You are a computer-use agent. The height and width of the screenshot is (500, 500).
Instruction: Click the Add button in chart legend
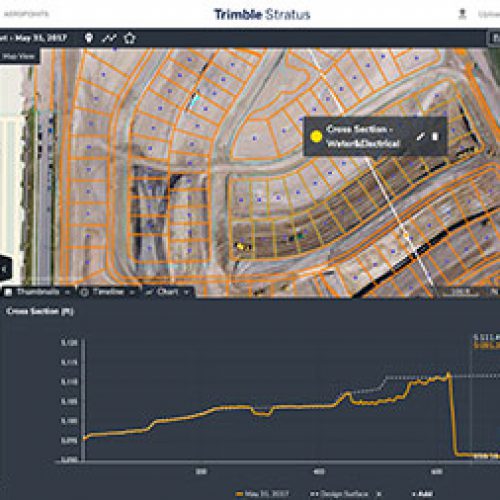pyautogui.click(x=422, y=494)
